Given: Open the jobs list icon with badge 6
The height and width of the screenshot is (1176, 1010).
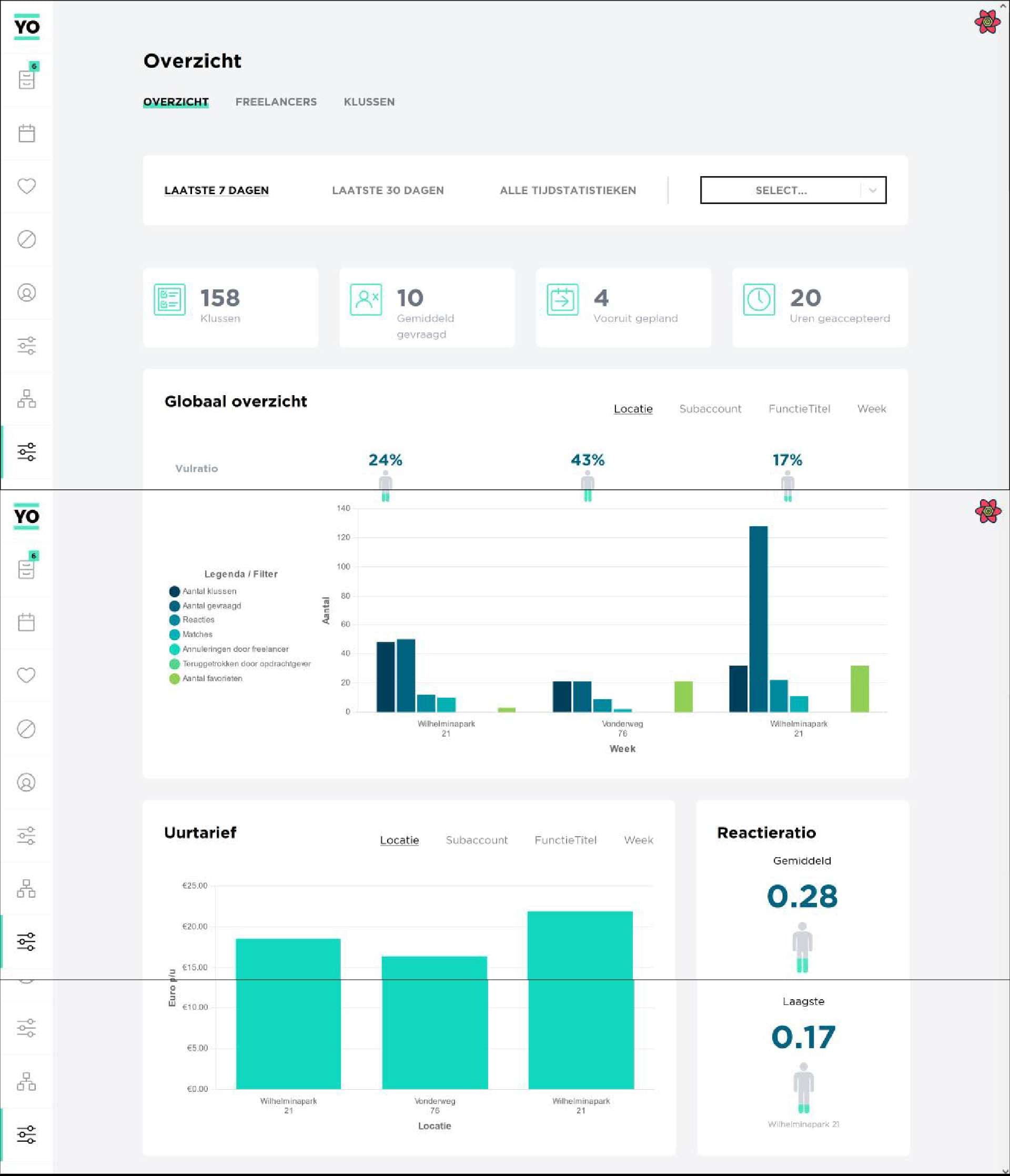Looking at the screenshot, I should point(27,79).
